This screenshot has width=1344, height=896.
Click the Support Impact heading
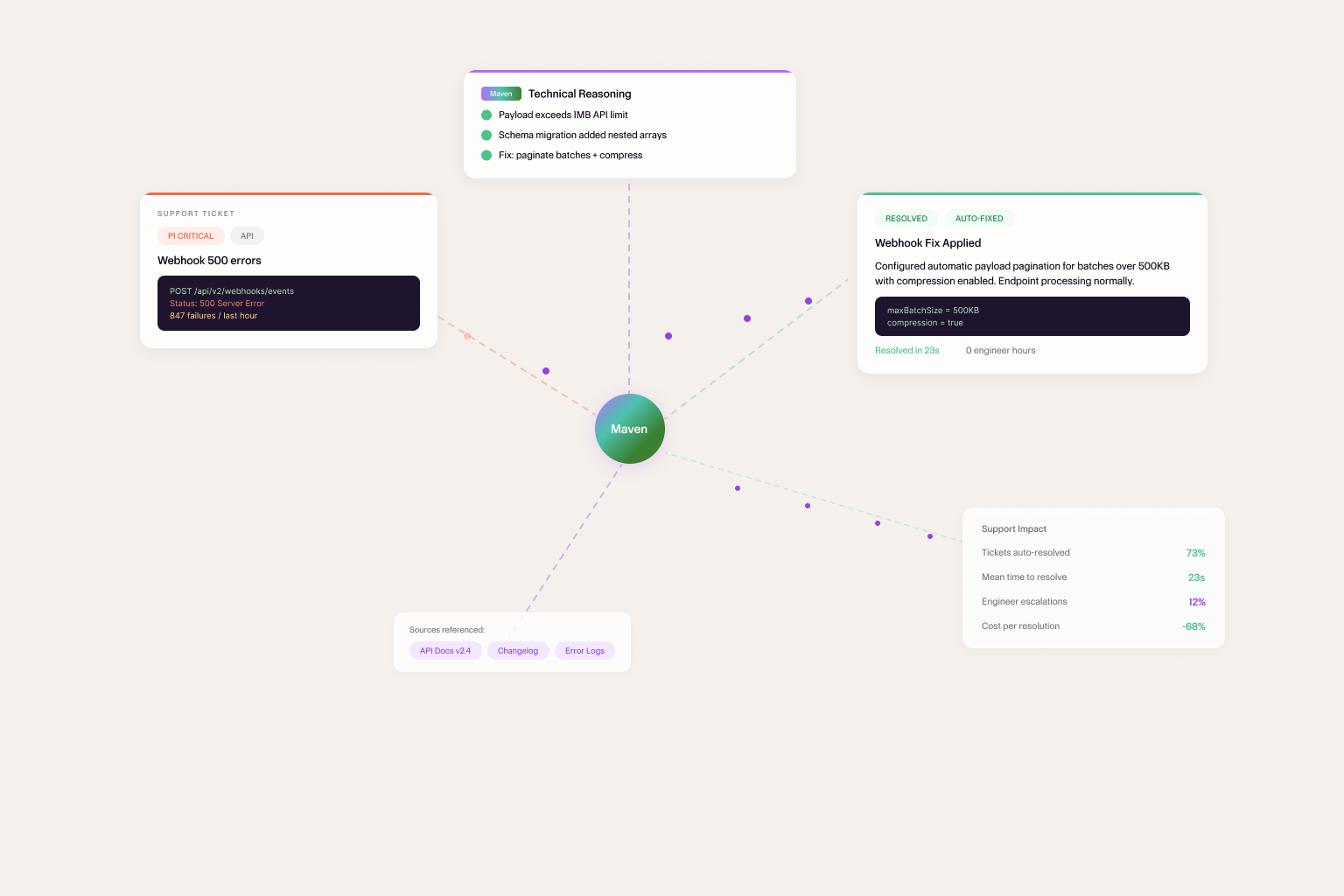(1014, 529)
